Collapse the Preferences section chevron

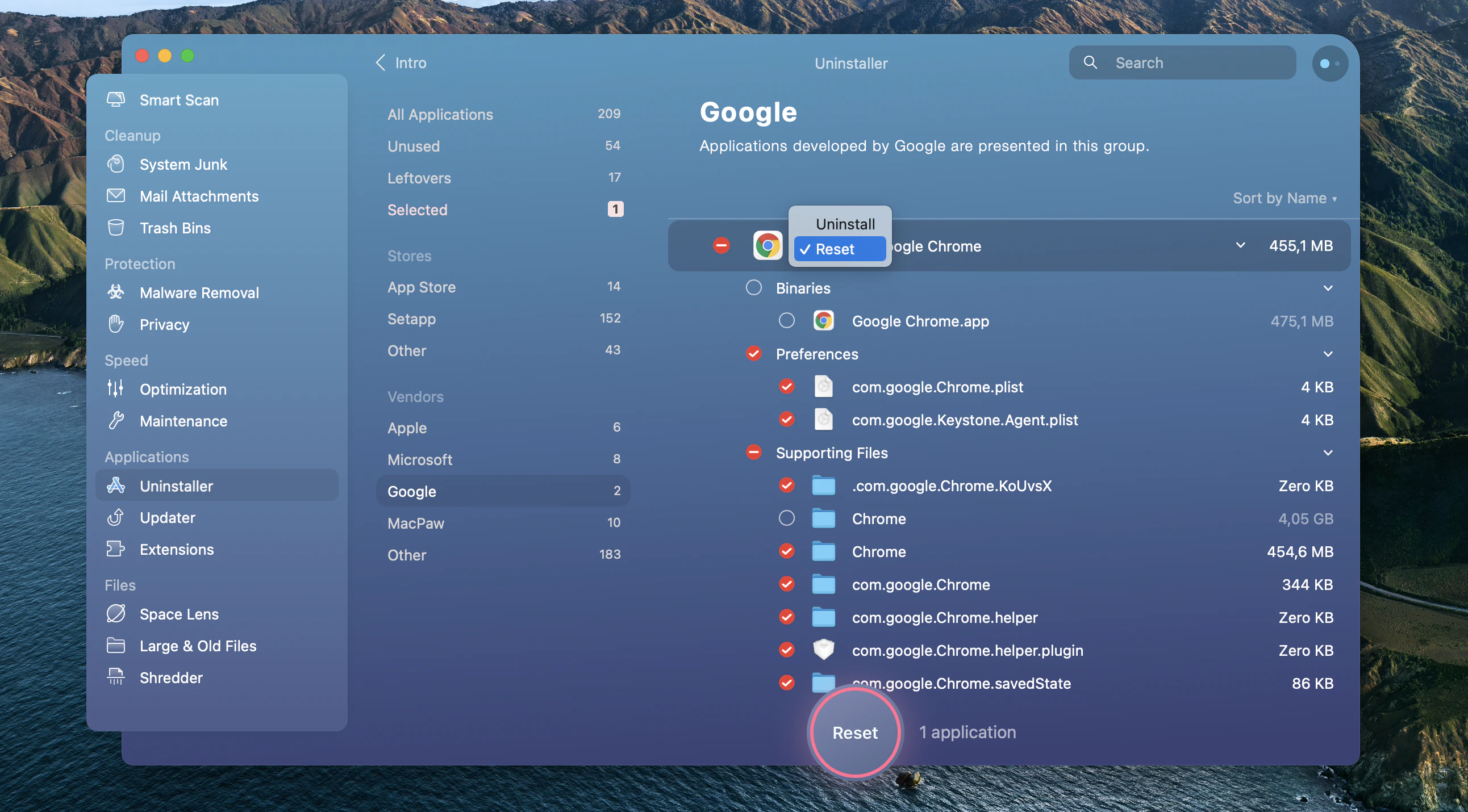1328,354
